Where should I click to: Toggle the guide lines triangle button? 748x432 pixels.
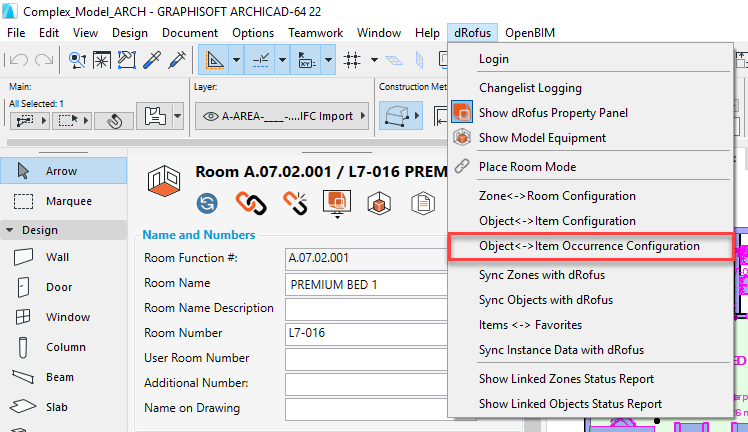(214, 60)
